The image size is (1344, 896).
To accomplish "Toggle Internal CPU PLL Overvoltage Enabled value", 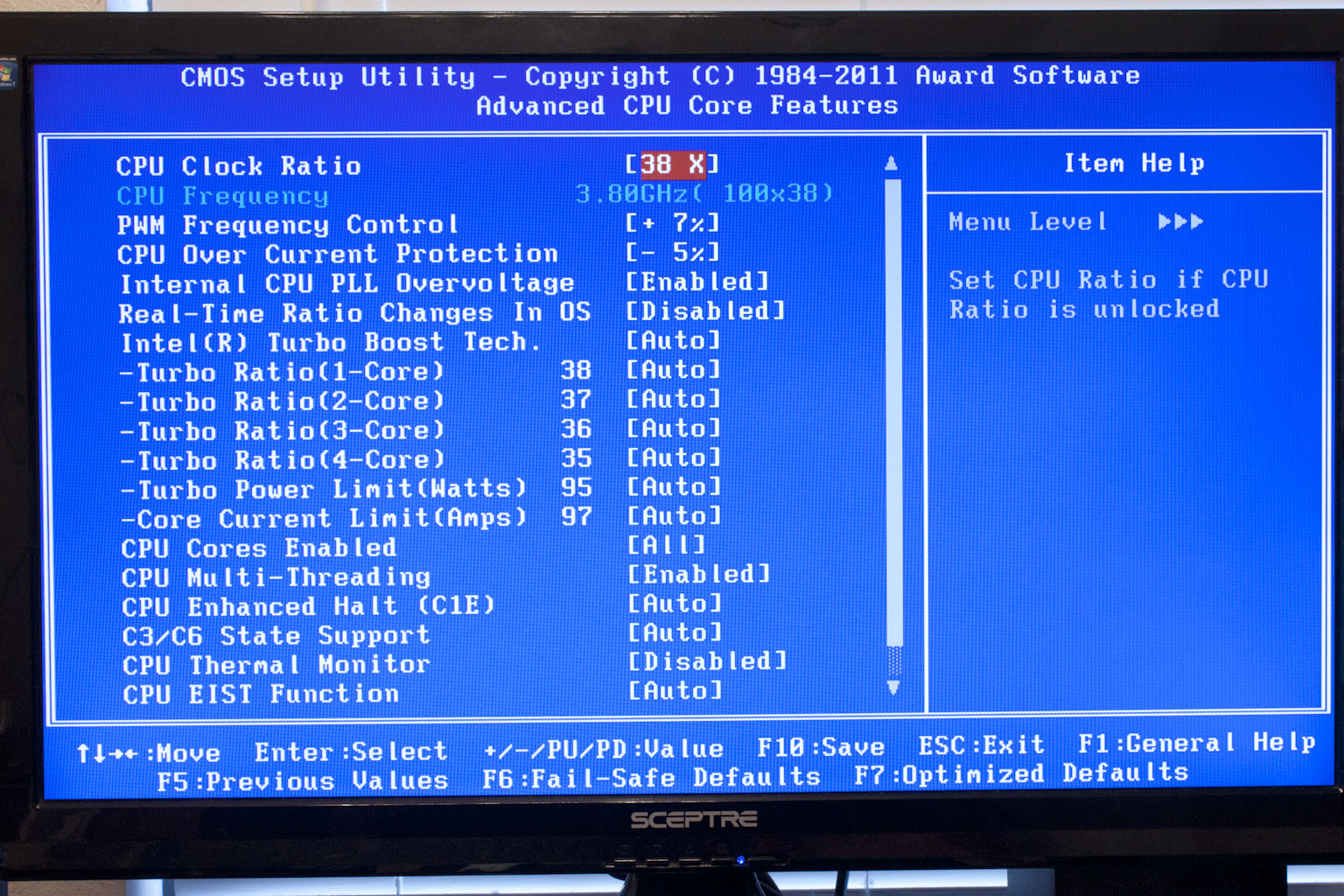I will 697,282.
